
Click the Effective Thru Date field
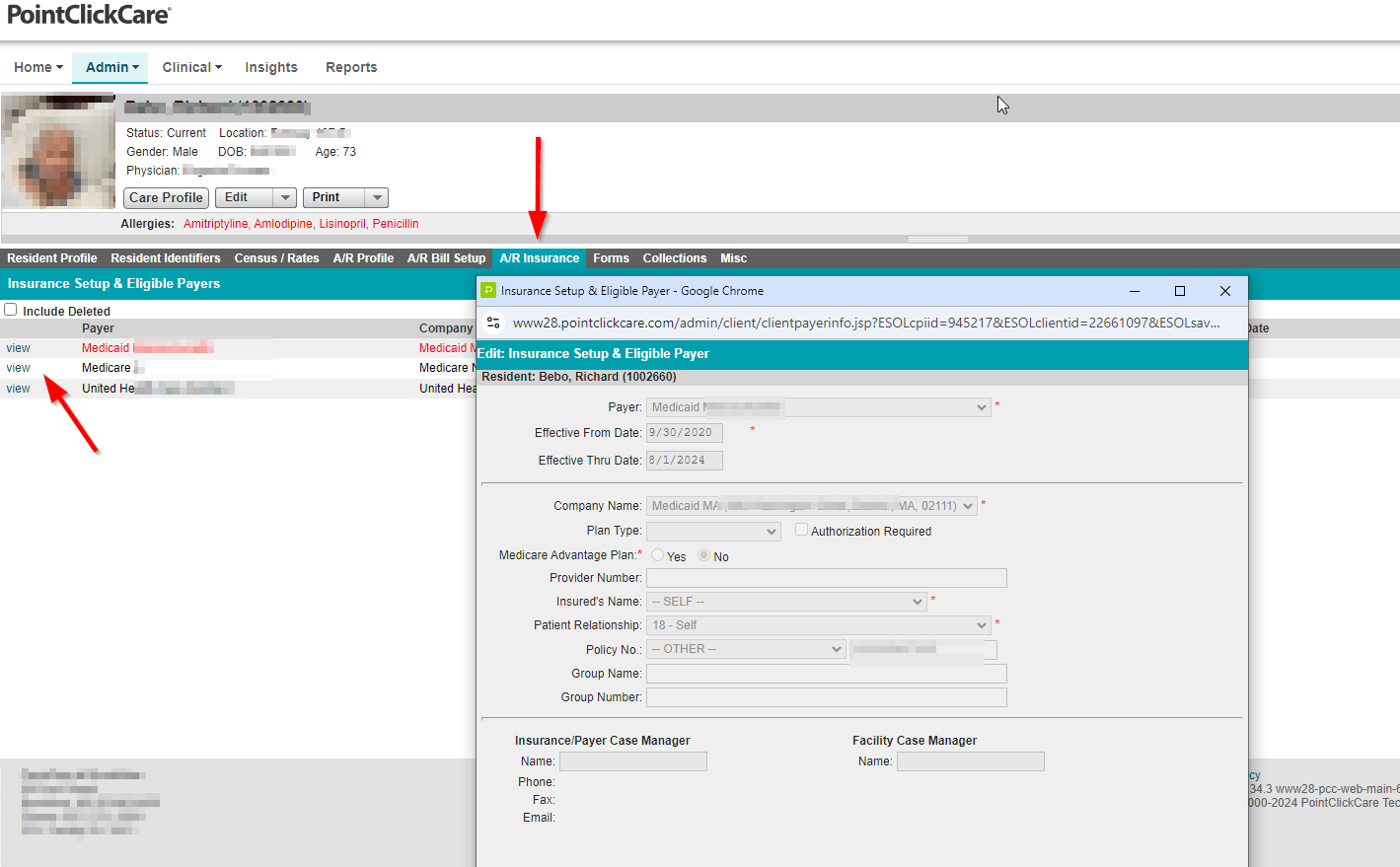tap(685, 461)
